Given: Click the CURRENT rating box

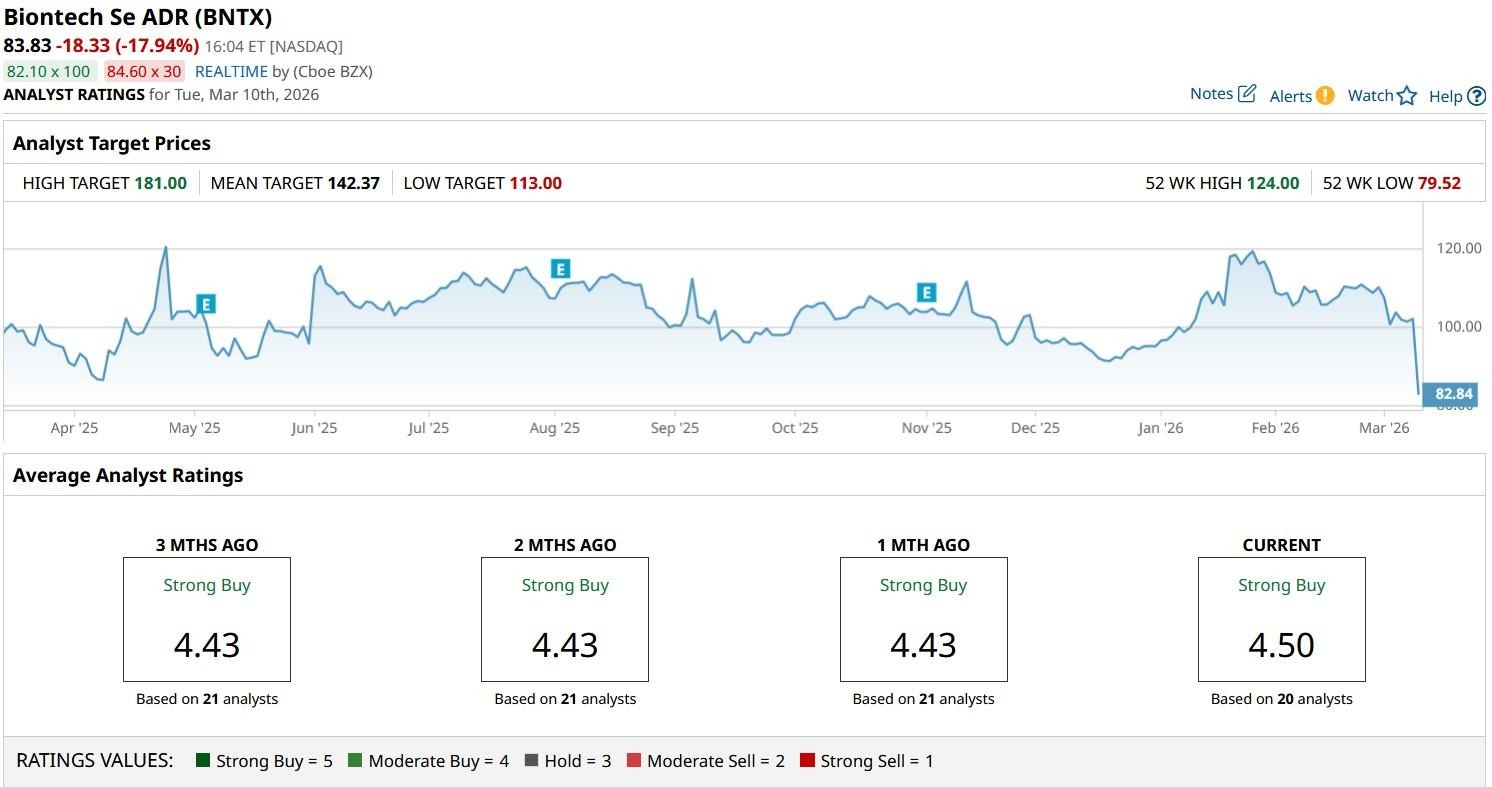Looking at the screenshot, I should tap(1282, 620).
